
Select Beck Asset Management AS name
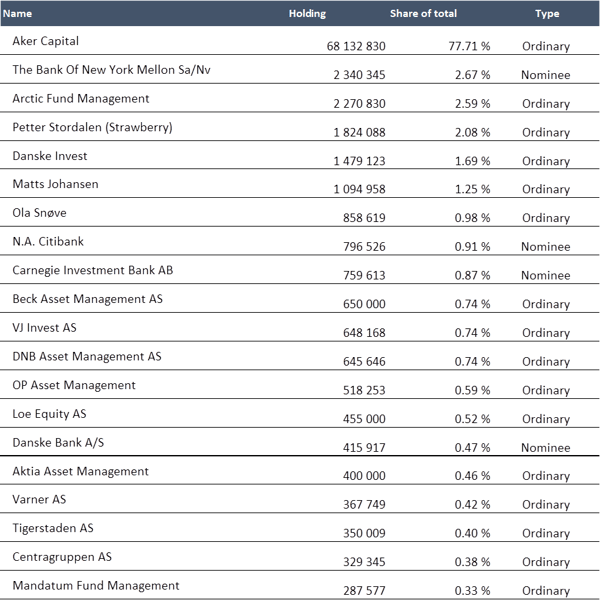88,299
